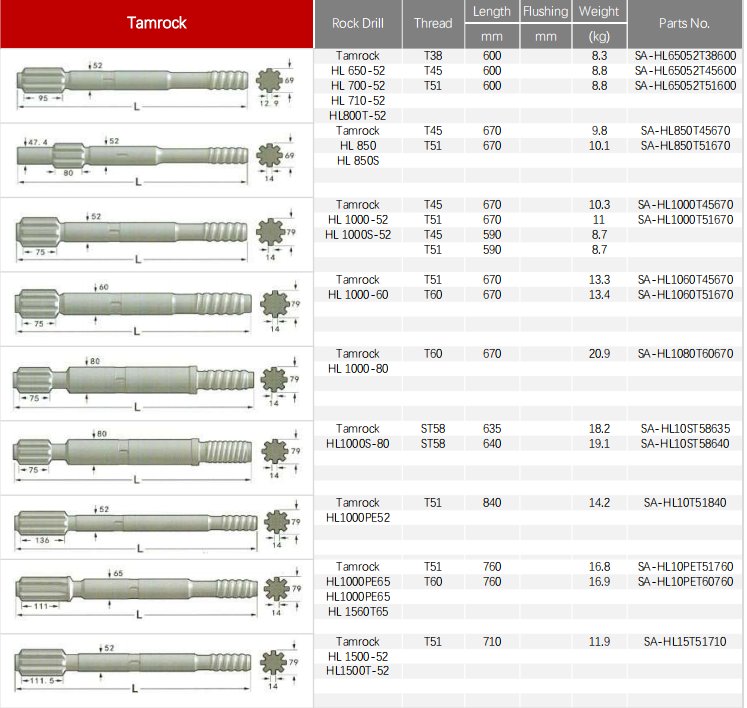Screen dimensions: 747x708
Task: Select part number SA-HL10ST58635
Action: coord(685,429)
